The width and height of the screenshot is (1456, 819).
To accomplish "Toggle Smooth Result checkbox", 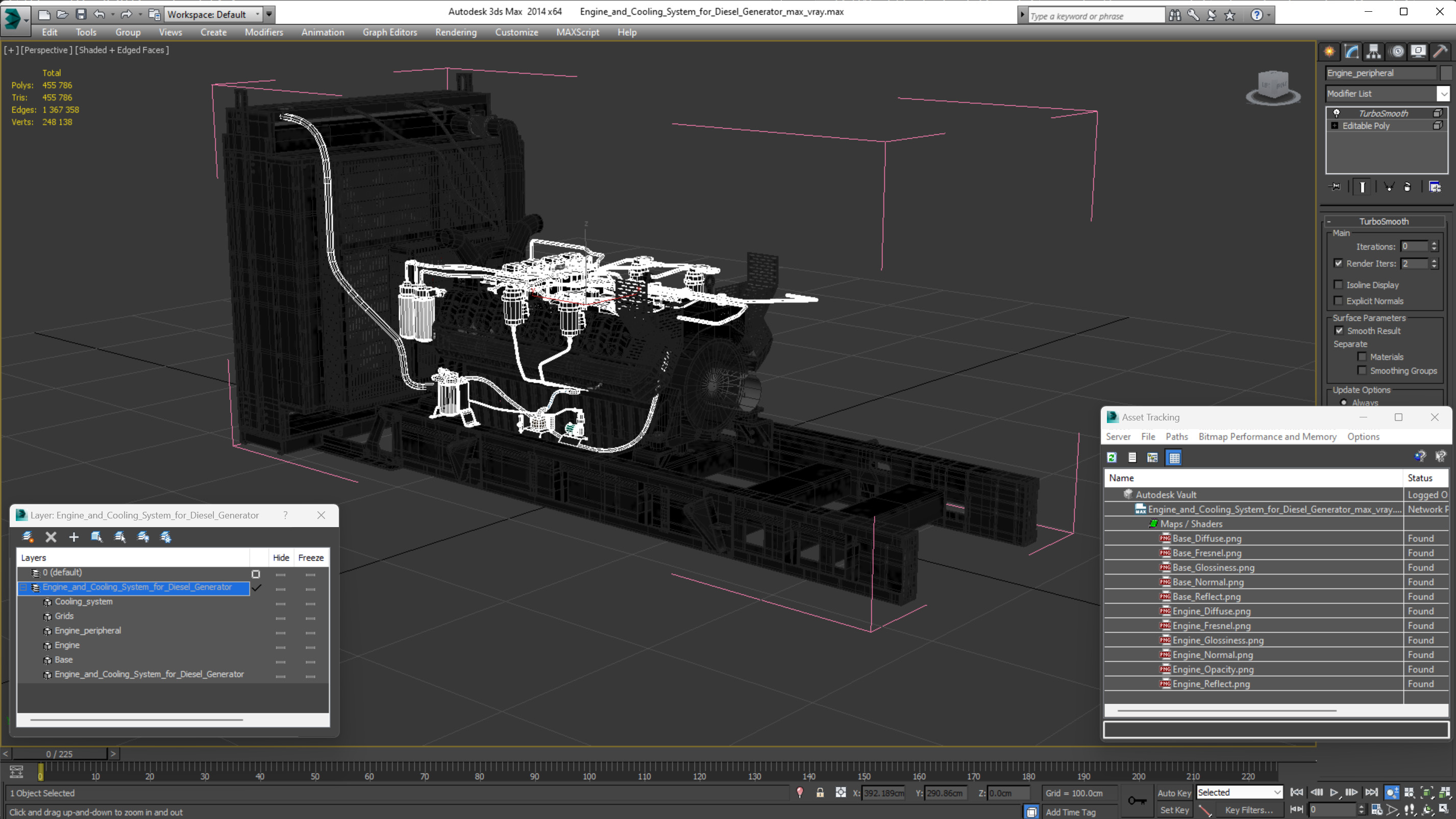I will 1339,331.
